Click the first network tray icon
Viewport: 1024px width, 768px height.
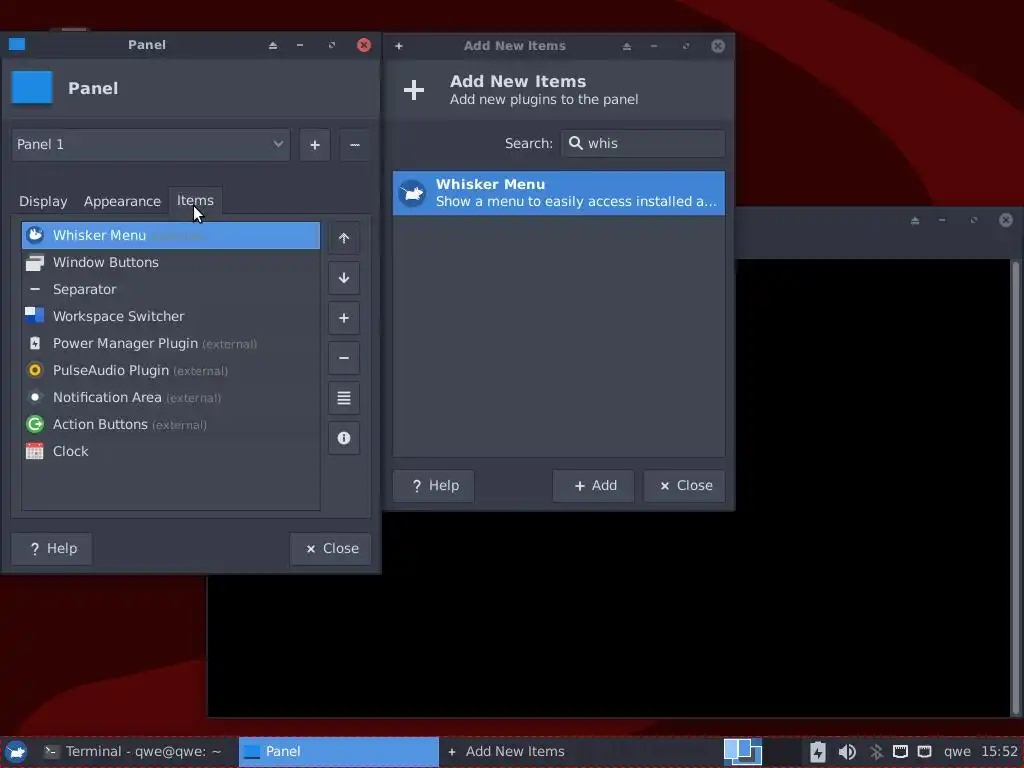point(900,752)
